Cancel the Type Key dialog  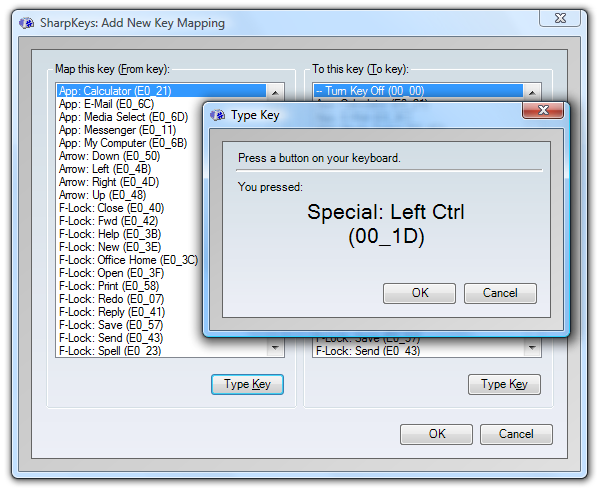pos(500,293)
